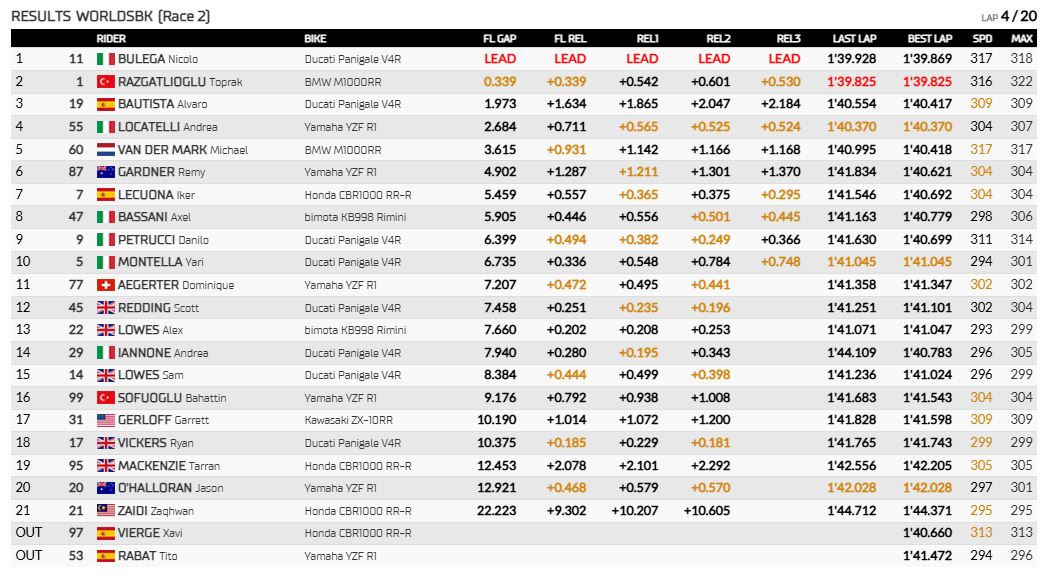
Task: Click the Italian flag next to PETRUCCI Danilo
Action: pyautogui.click(x=106, y=240)
